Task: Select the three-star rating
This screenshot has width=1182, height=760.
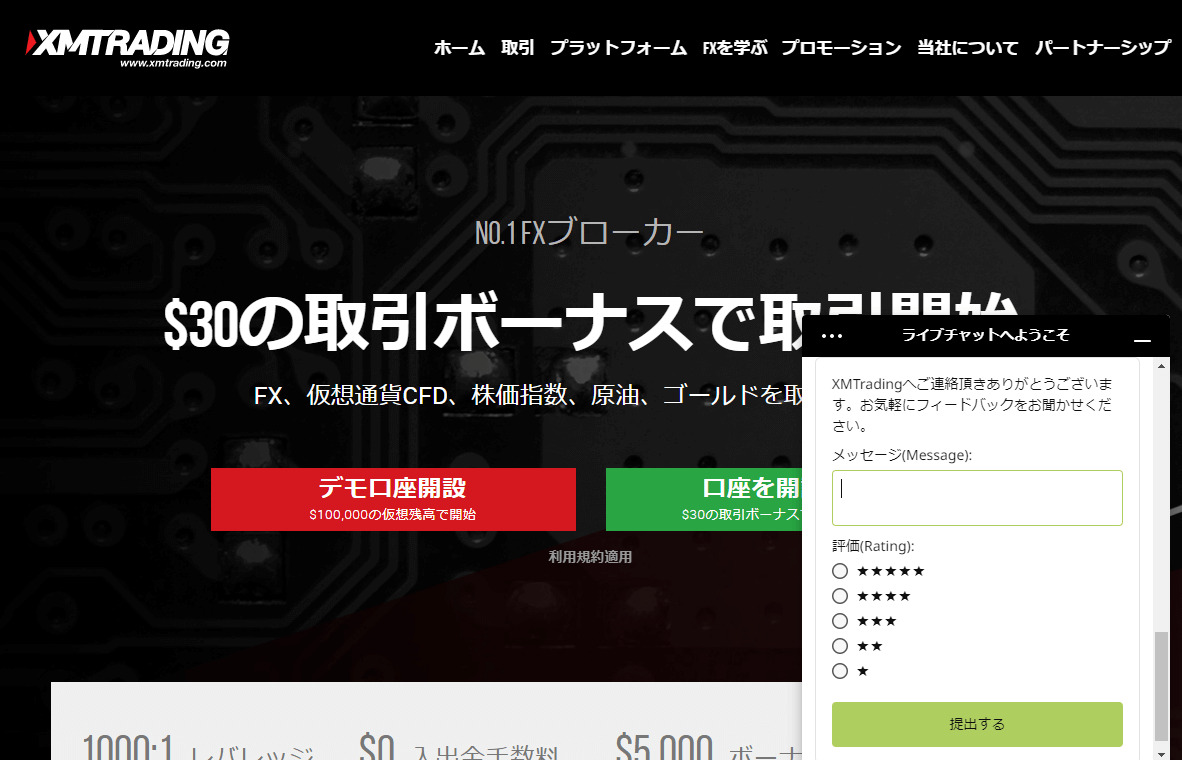Action: [x=840, y=621]
